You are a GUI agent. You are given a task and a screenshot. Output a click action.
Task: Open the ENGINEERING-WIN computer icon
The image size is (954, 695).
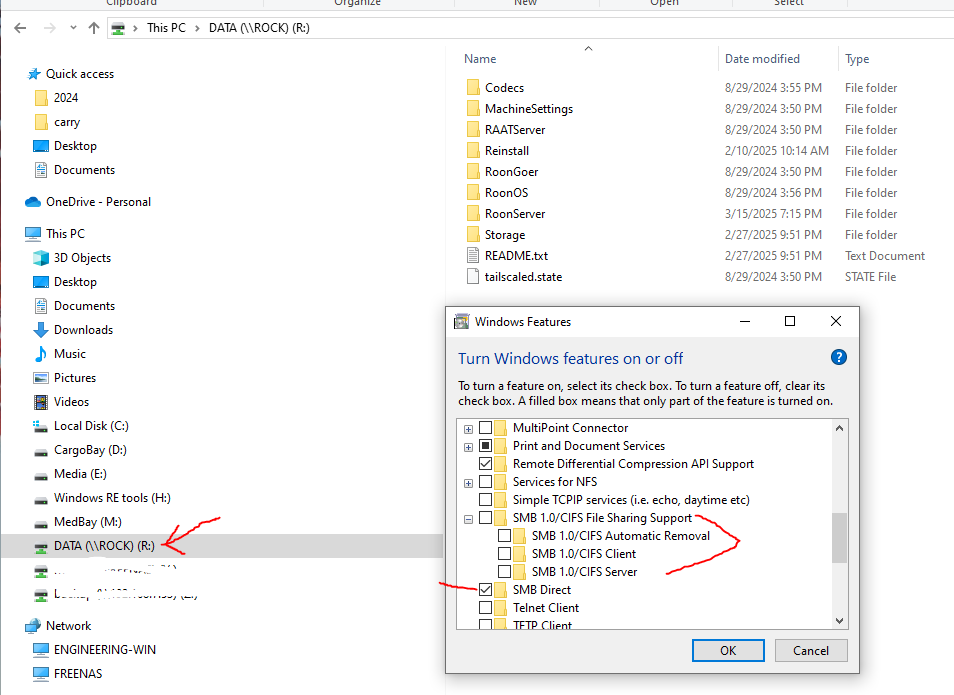point(41,650)
